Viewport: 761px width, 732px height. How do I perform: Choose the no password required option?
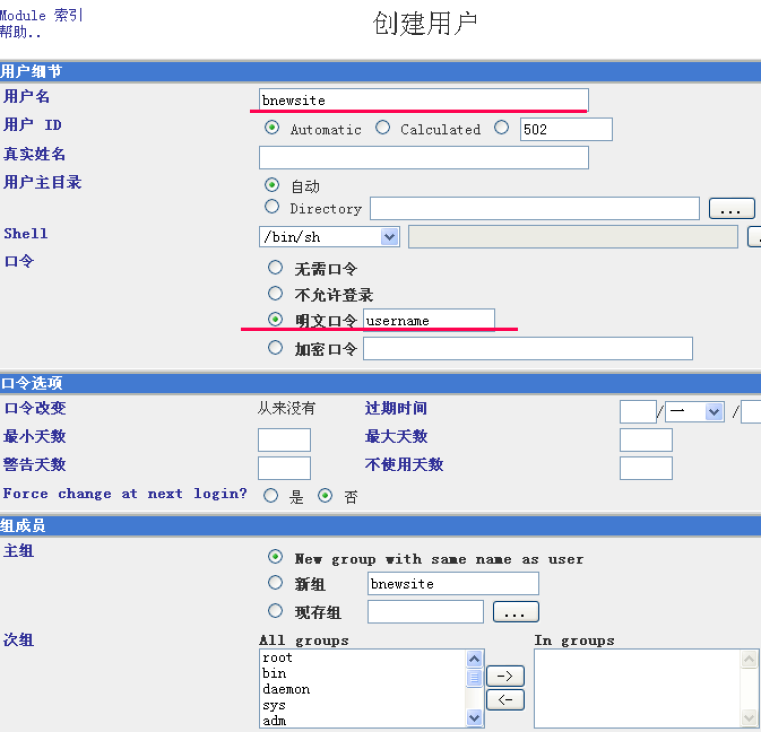tap(275, 268)
